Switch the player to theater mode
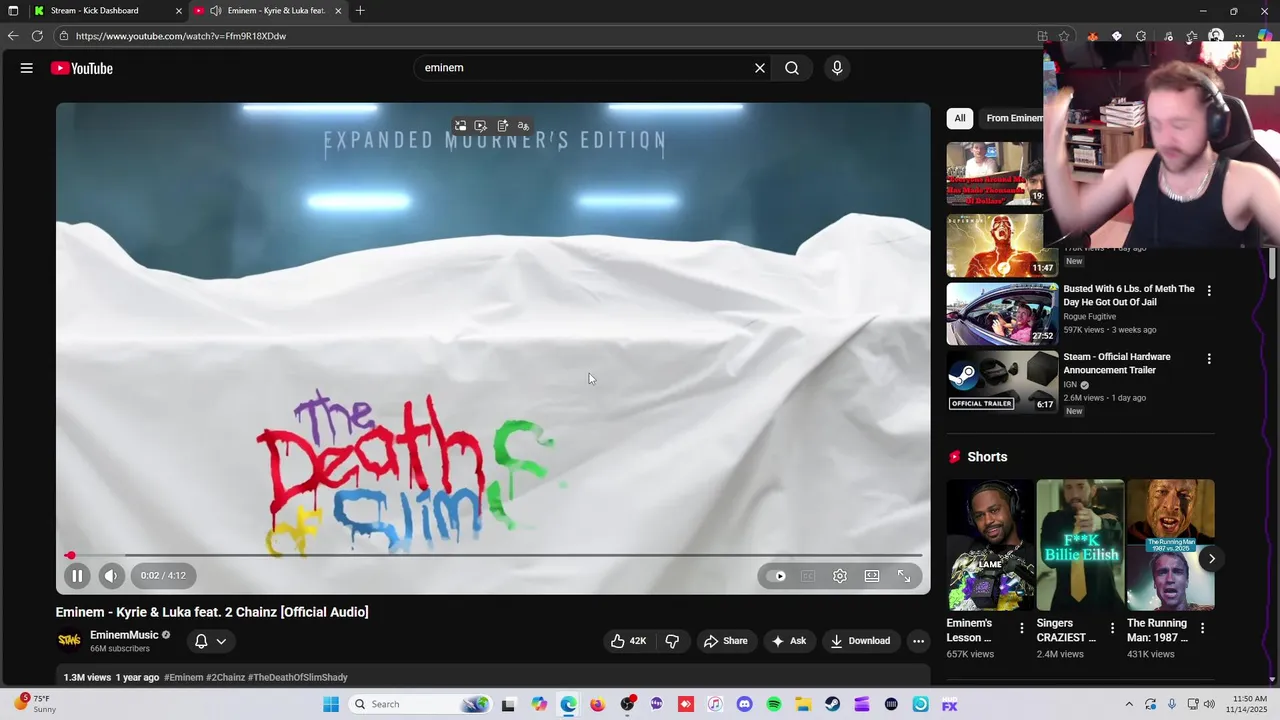1280x720 pixels. (872, 575)
